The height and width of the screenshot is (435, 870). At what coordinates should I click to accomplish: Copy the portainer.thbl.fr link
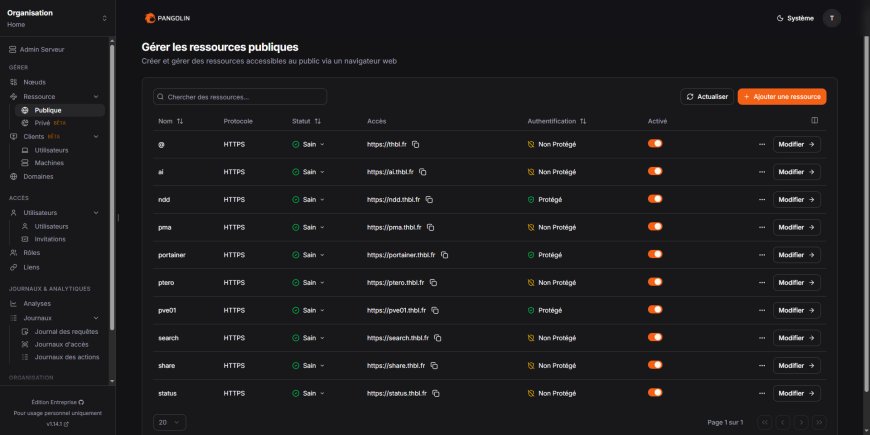(x=444, y=255)
